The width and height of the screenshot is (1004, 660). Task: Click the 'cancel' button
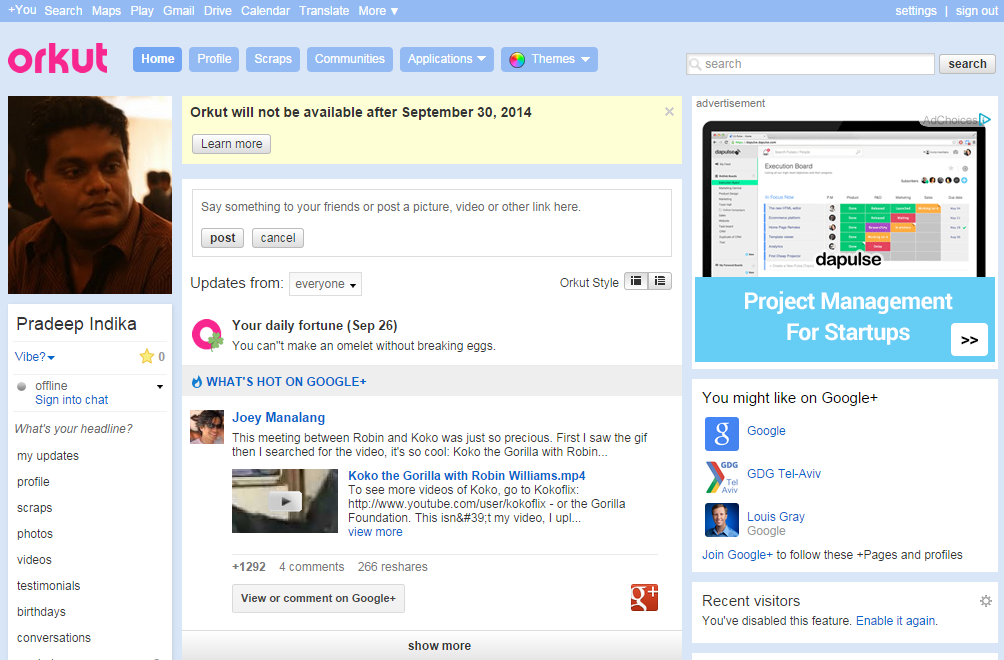(278, 238)
